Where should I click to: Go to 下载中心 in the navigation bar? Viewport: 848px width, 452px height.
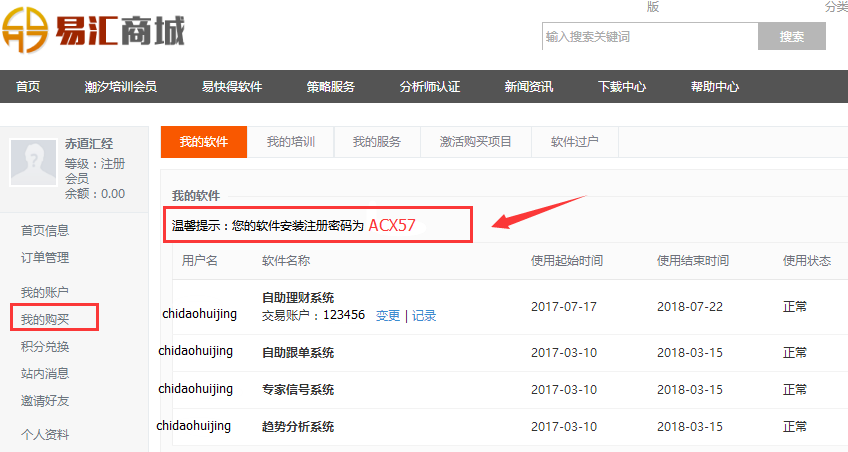tap(621, 87)
